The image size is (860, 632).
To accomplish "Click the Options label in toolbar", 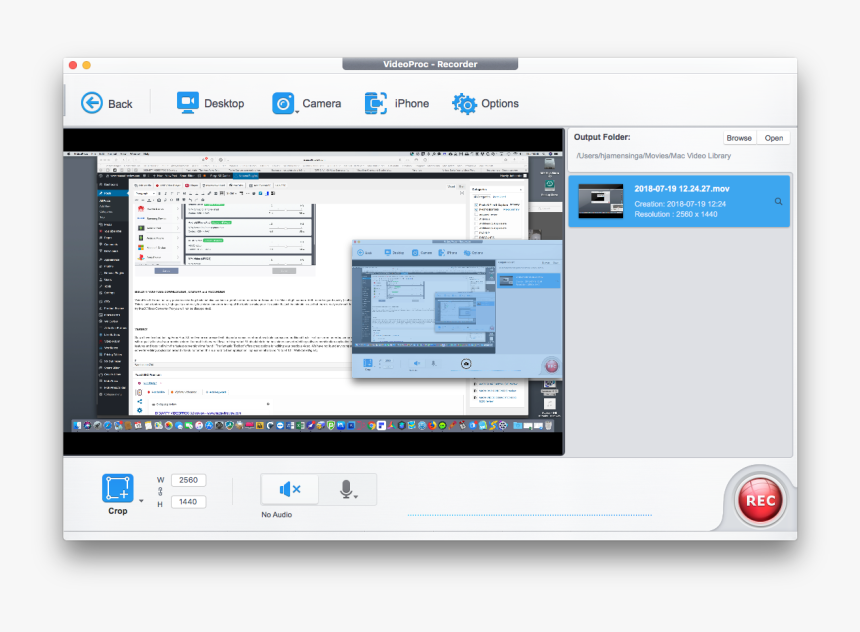I will 500,103.
